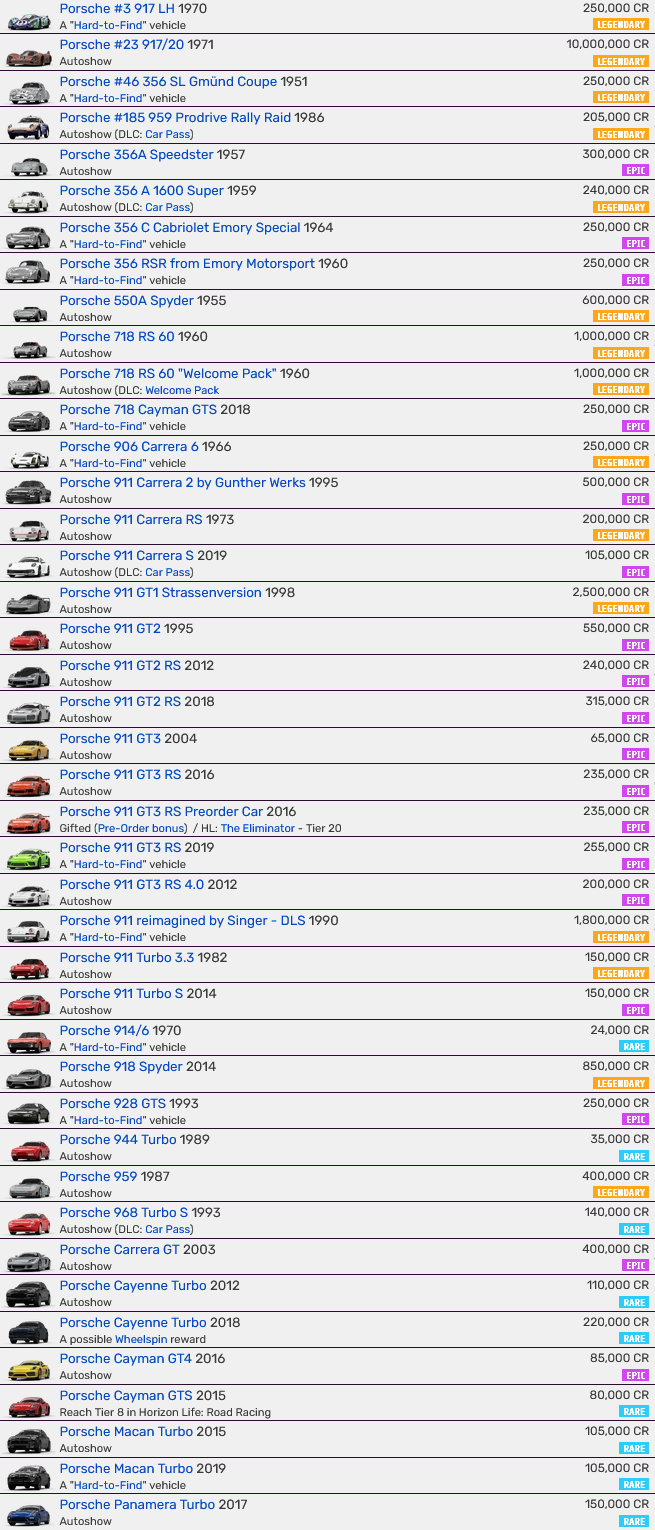Open Porsche 911 GT1 Strassenversion

pyautogui.click(x=160, y=592)
